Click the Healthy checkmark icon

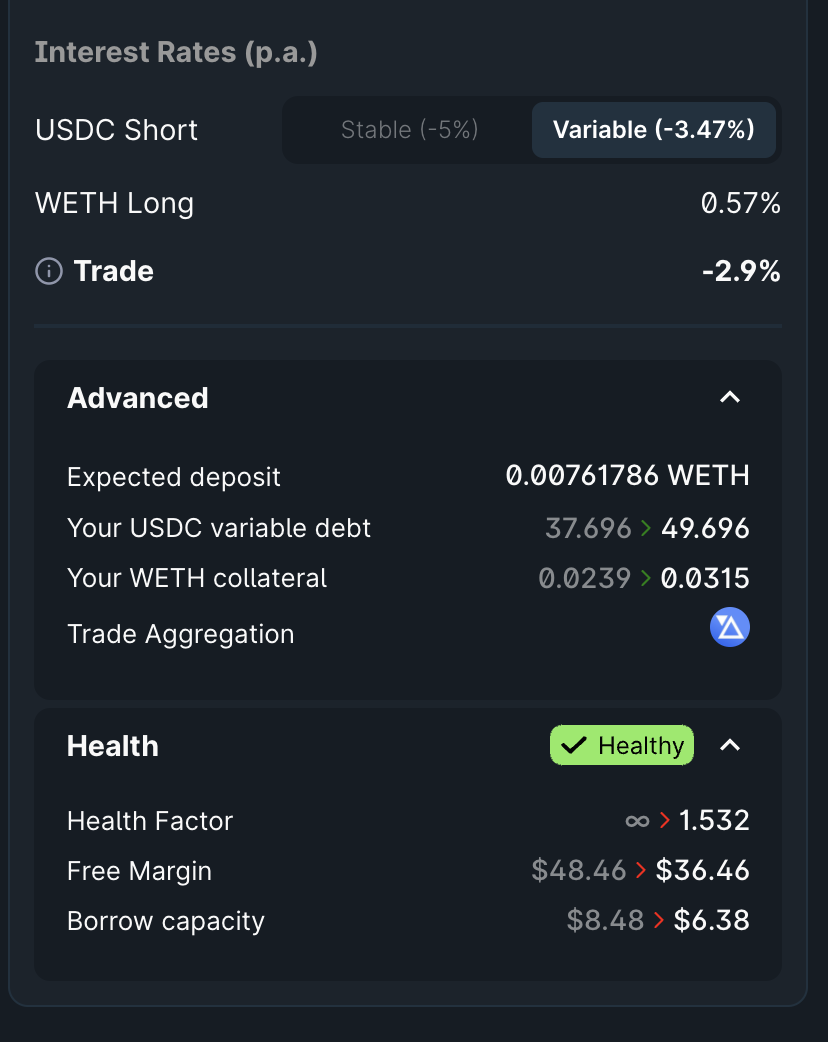[573, 745]
